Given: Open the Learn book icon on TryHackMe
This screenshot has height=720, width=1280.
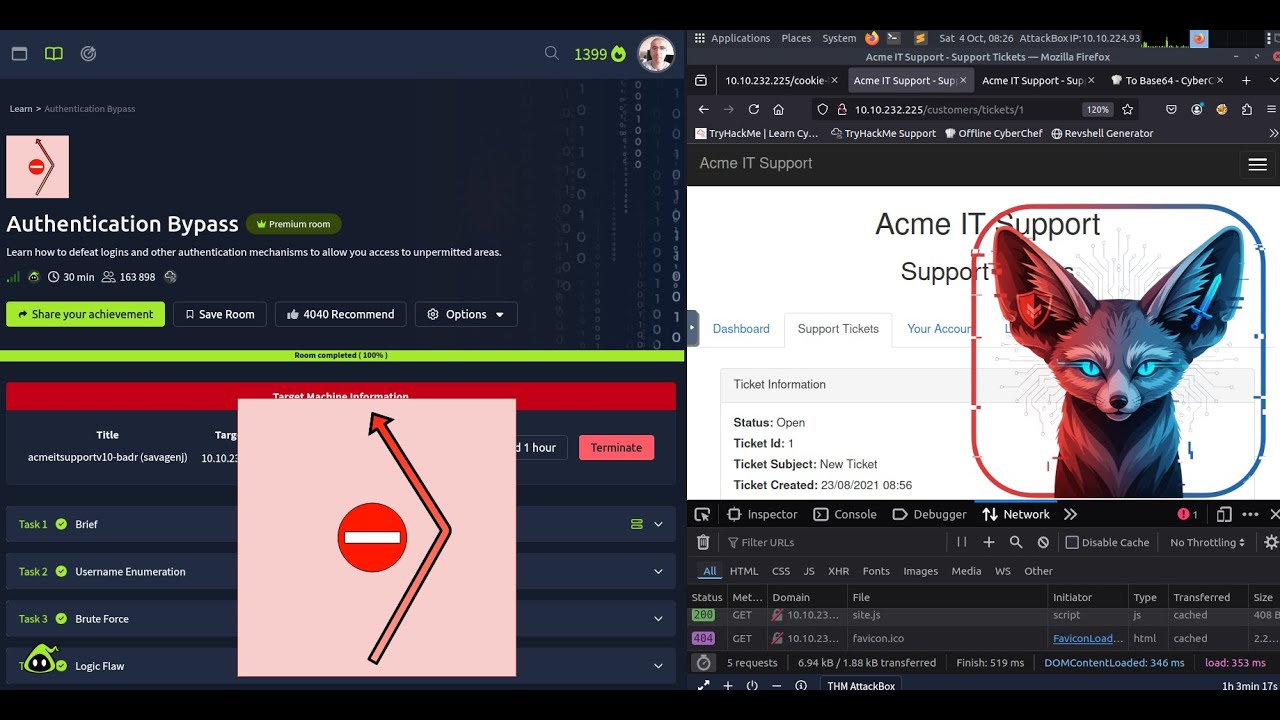Looking at the screenshot, I should (x=54, y=54).
